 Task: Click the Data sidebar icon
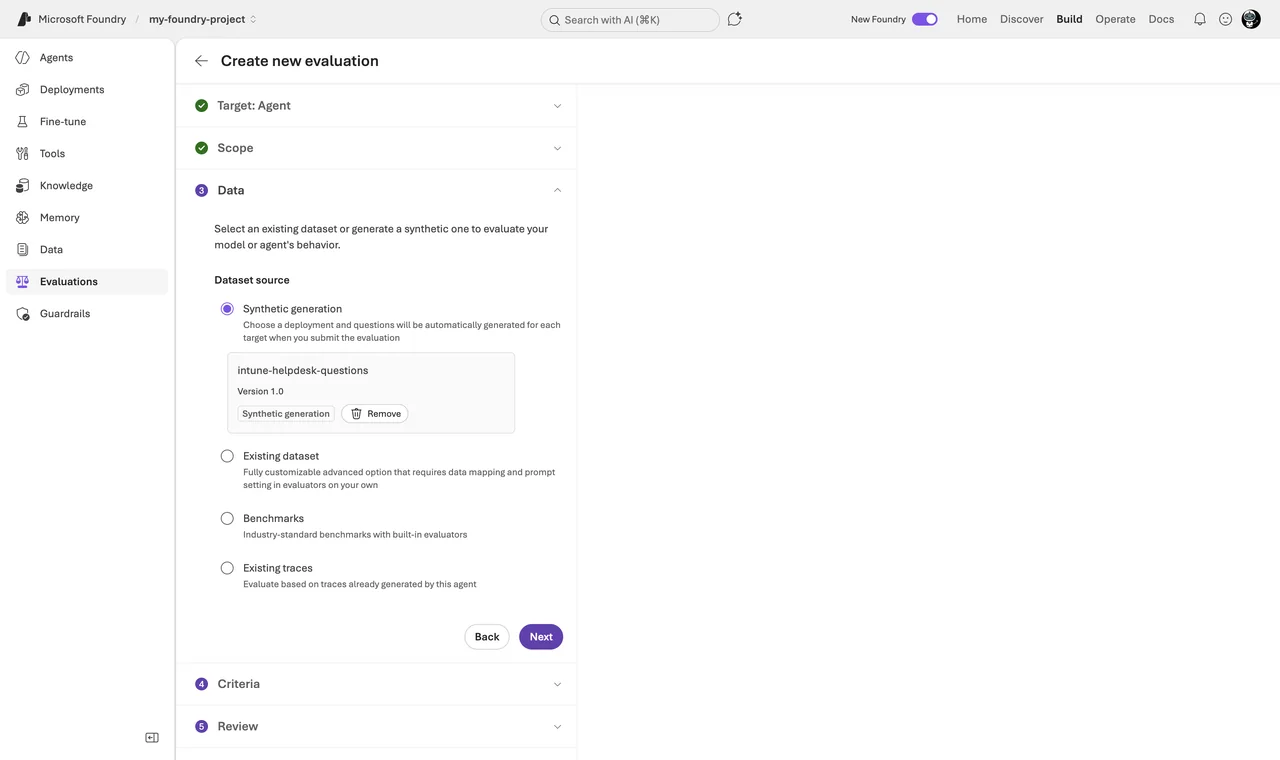click(22, 250)
